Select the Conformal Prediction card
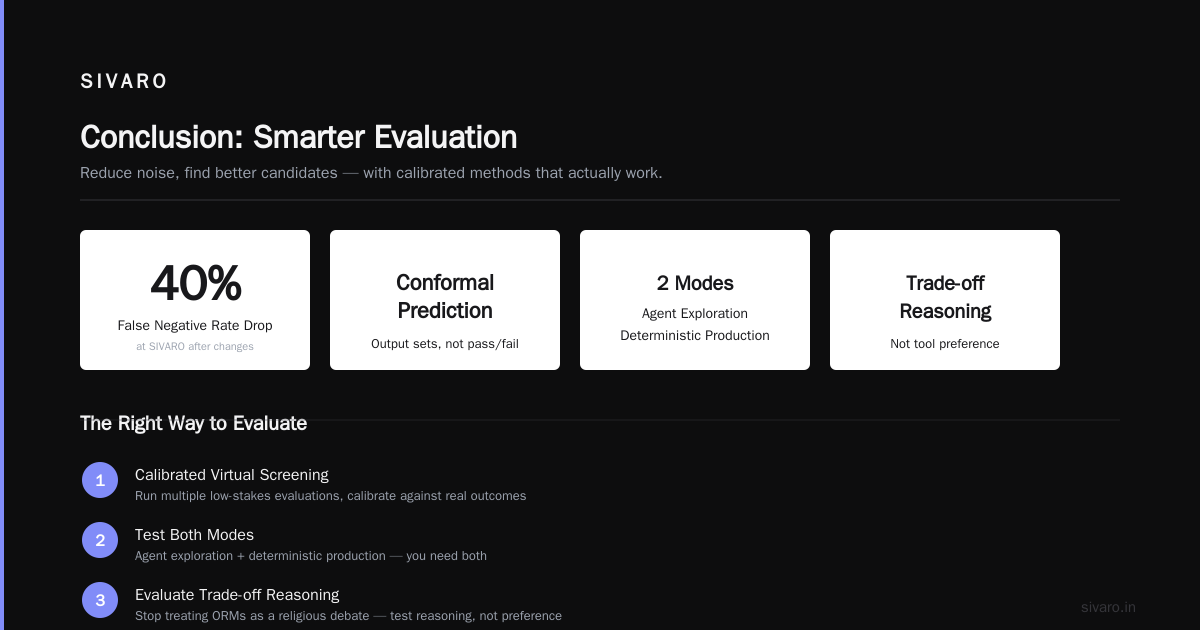This screenshot has height=630, width=1200. [445, 300]
